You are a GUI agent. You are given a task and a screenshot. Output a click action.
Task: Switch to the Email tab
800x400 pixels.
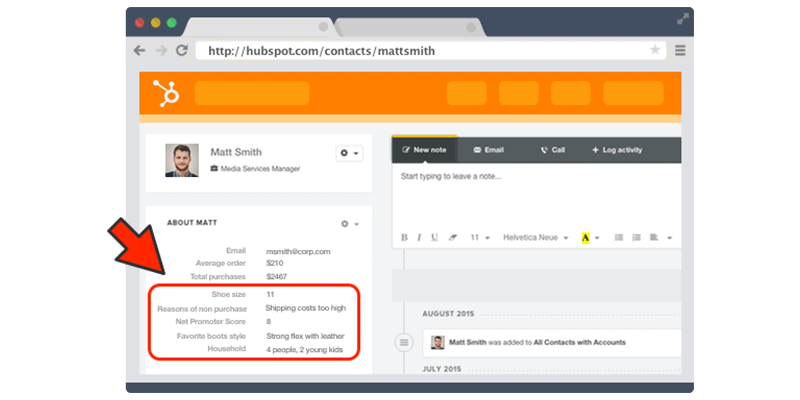[x=488, y=150]
